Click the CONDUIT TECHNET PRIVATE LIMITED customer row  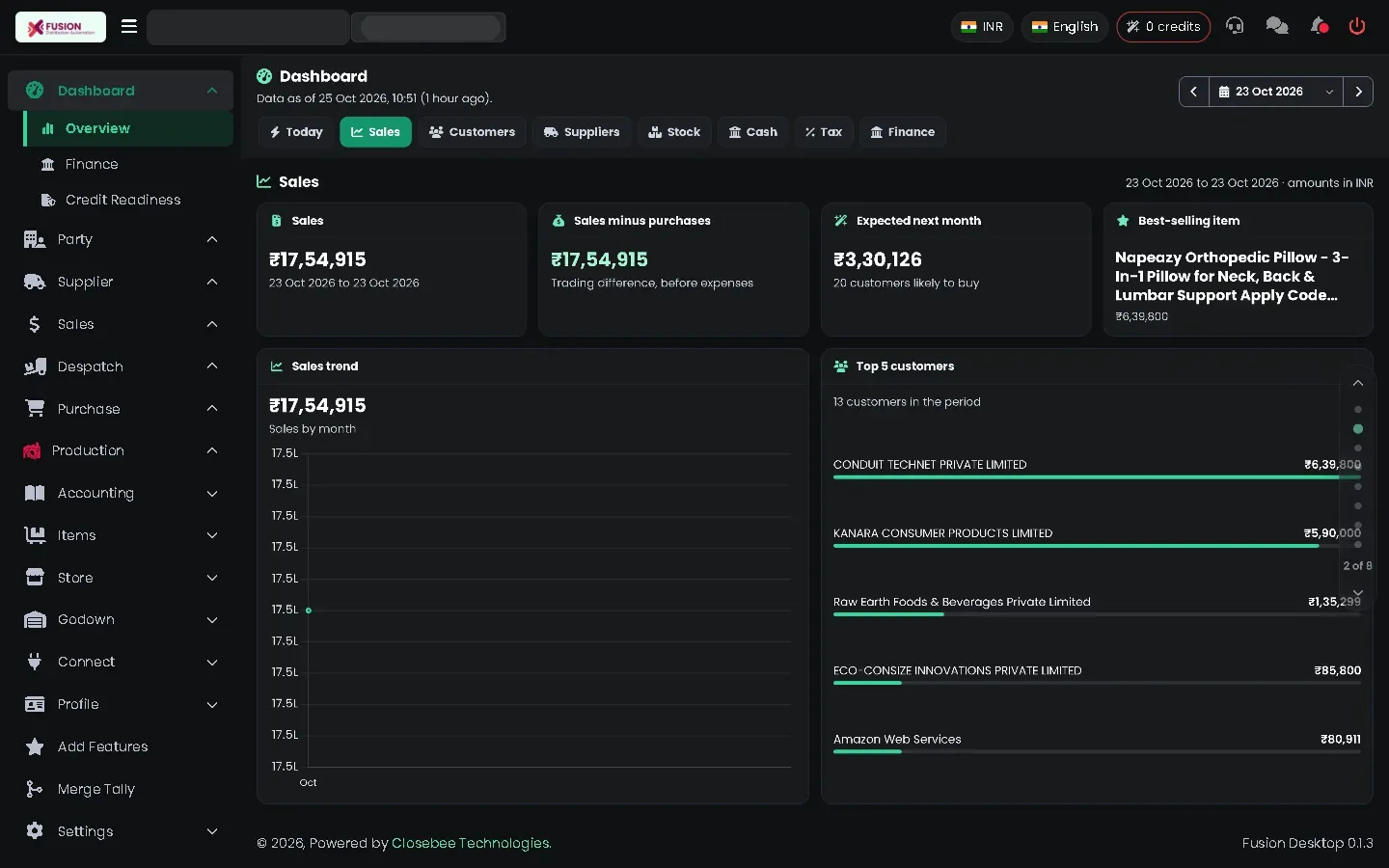click(x=1097, y=468)
